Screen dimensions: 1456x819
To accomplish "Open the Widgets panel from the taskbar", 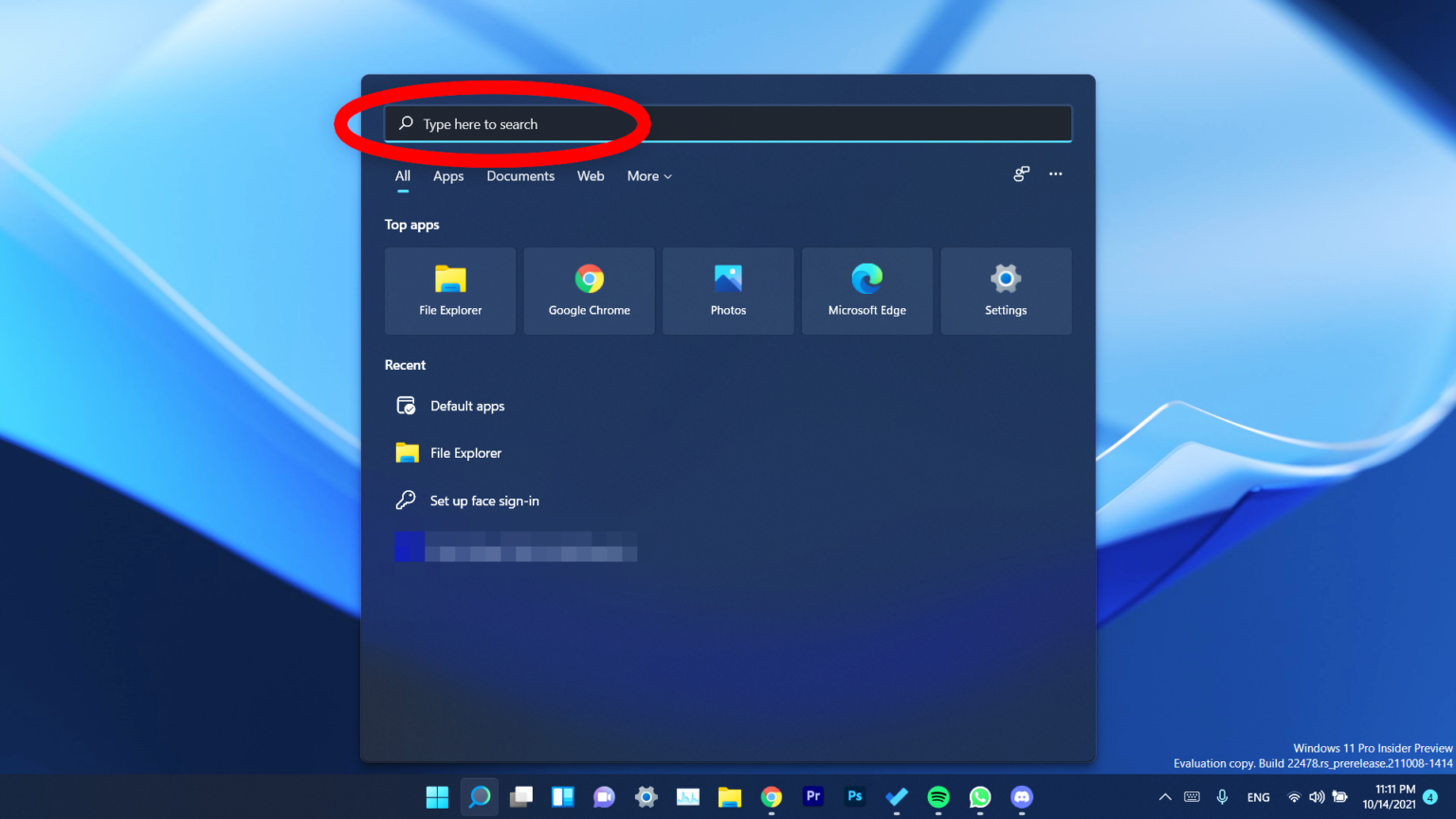I will (x=563, y=797).
